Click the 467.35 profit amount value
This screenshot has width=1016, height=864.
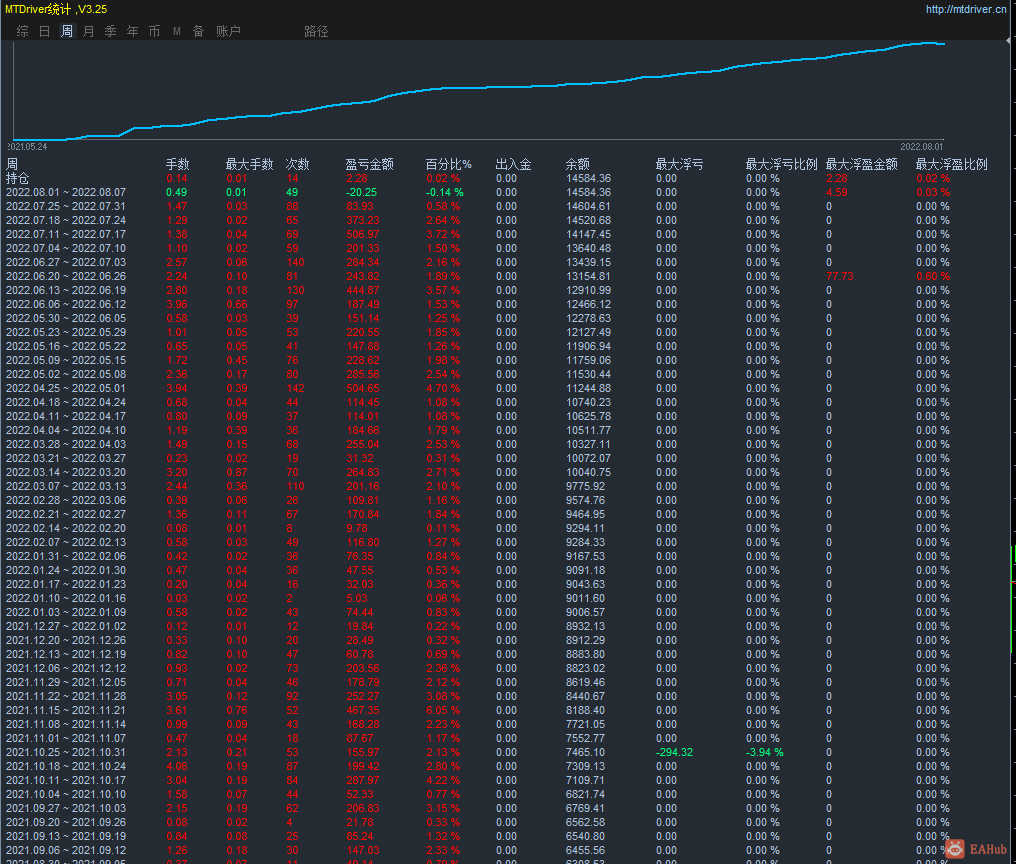pyautogui.click(x=363, y=710)
